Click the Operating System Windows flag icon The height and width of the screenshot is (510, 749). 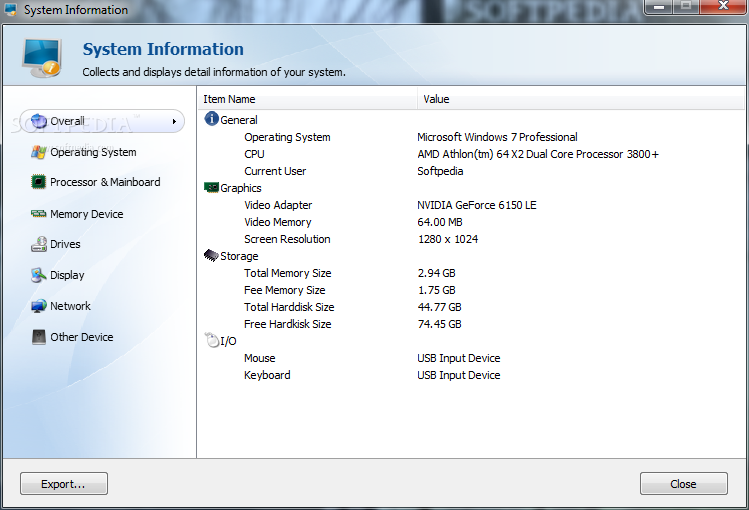(39, 152)
